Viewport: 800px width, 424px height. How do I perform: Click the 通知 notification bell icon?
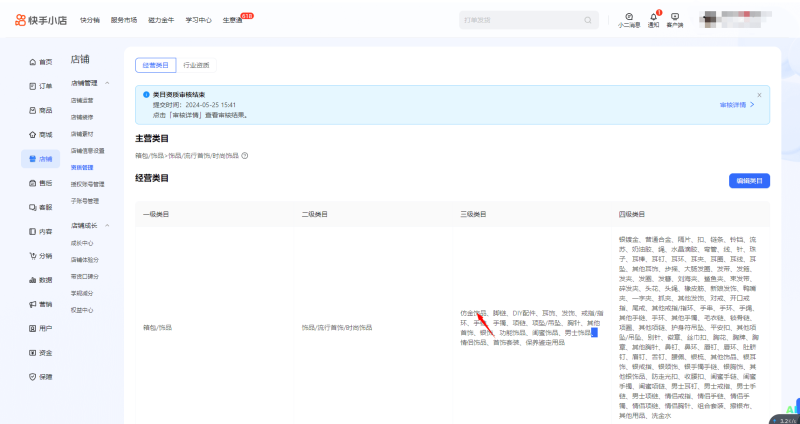click(x=654, y=17)
